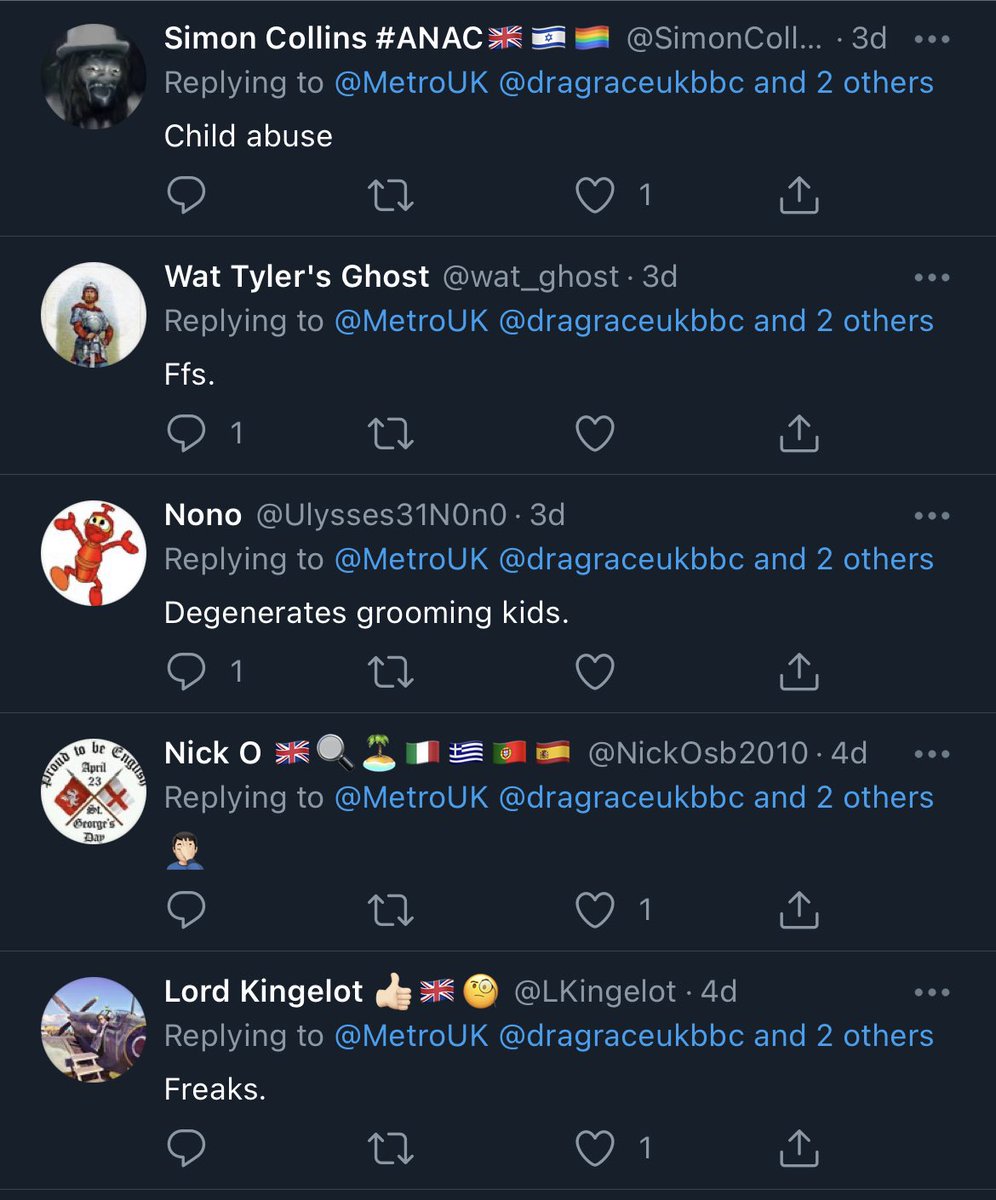Expand three-dot menu on Nick O's tweet
The width and height of the screenshot is (996, 1200).
click(x=932, y=754)
